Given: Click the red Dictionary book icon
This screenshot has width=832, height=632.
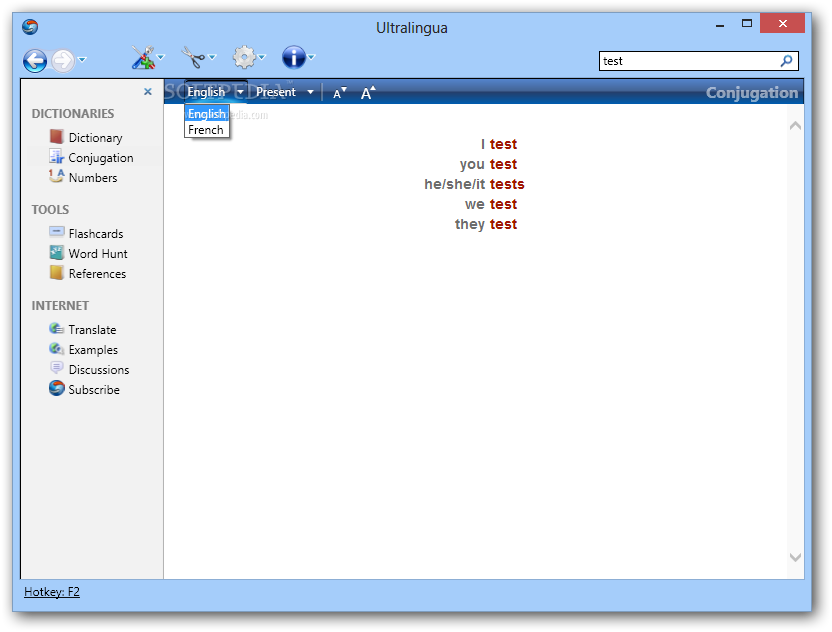Looking at the screenshot, I should [56, 137].
